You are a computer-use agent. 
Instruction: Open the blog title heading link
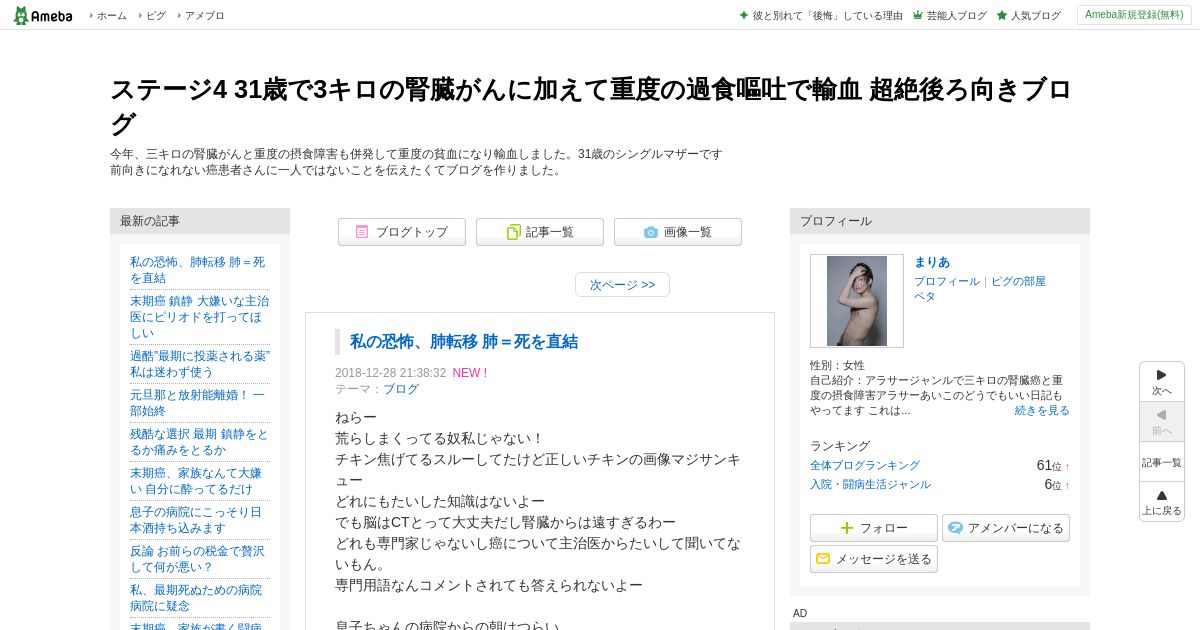590,106
